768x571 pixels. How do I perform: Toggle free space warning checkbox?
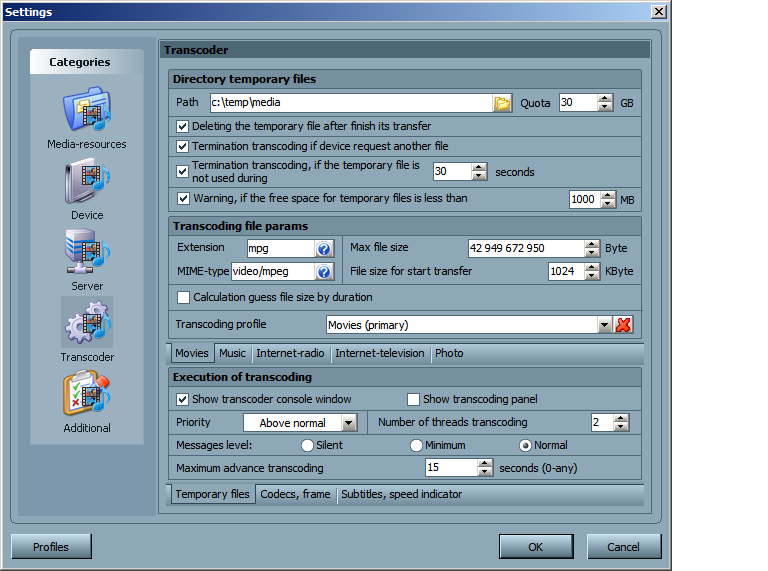(x=183, y=198)
